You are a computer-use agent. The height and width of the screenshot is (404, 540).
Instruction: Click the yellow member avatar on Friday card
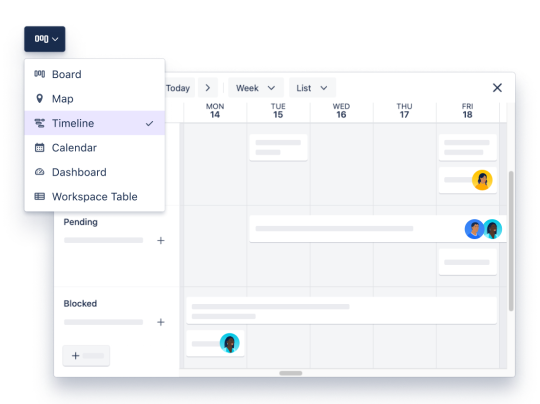pyautogui.click(x=482, y=180)
